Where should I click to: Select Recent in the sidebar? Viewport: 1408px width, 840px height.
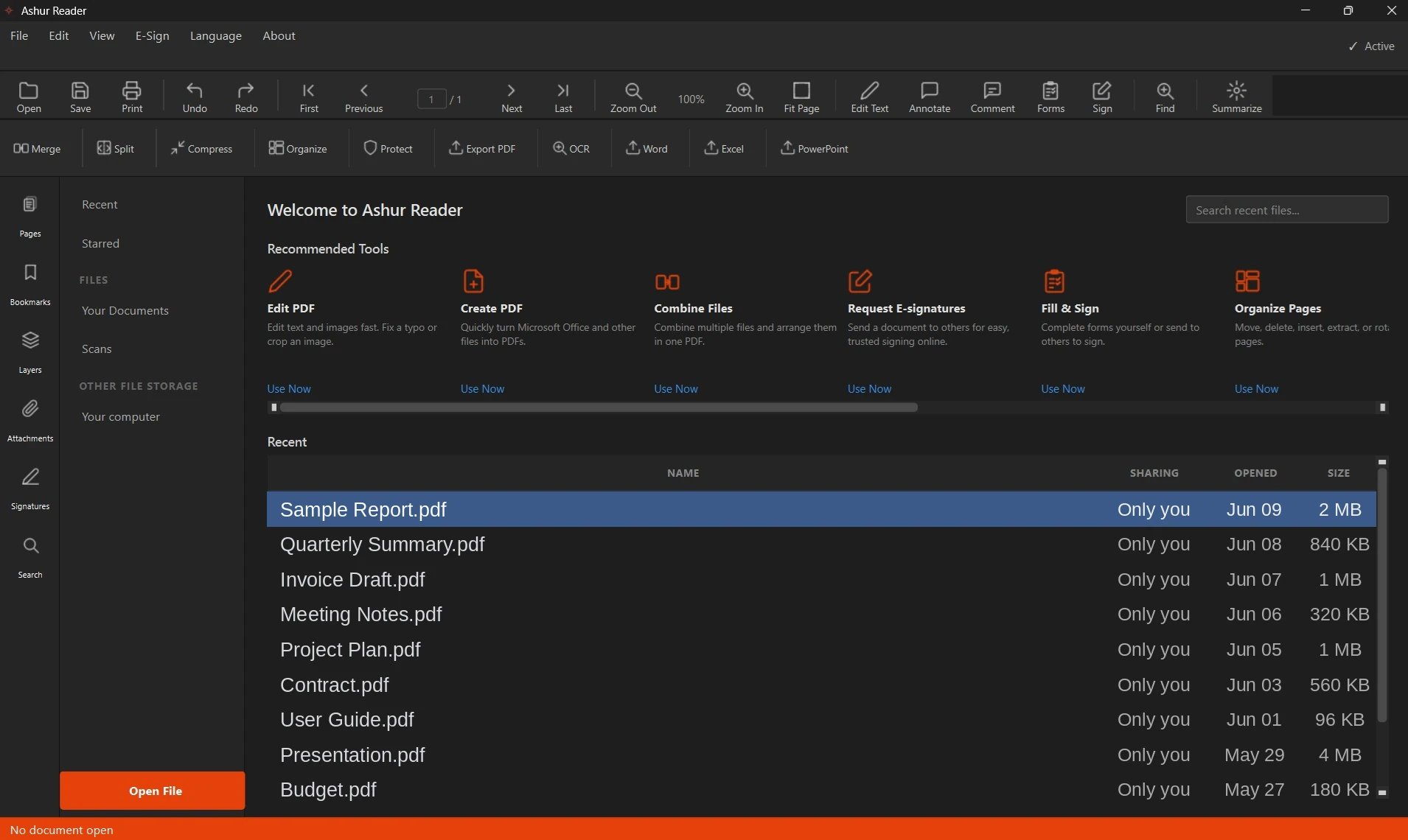(x=100, y=204)
